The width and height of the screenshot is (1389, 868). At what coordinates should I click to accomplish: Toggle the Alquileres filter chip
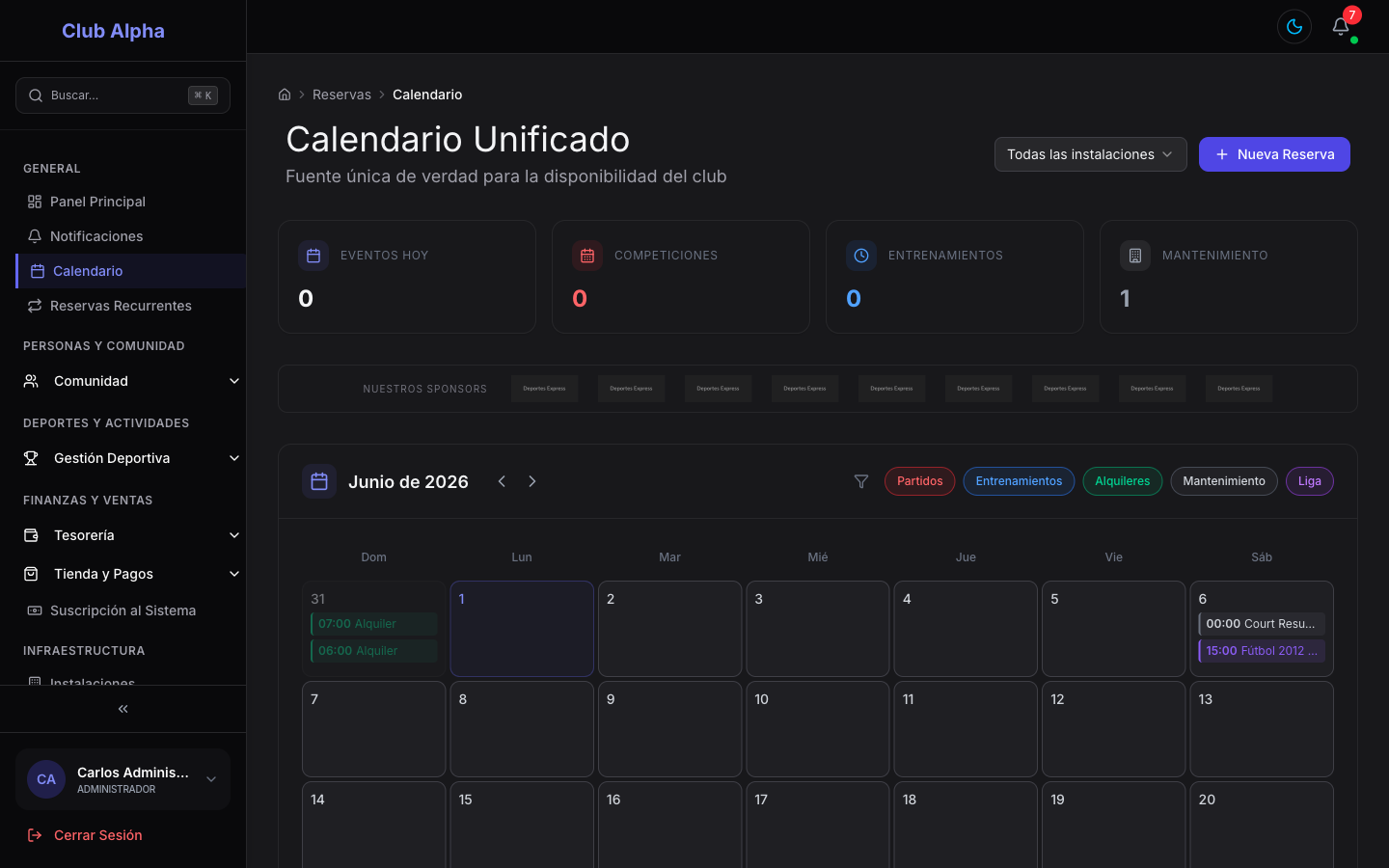(1123, 481)
